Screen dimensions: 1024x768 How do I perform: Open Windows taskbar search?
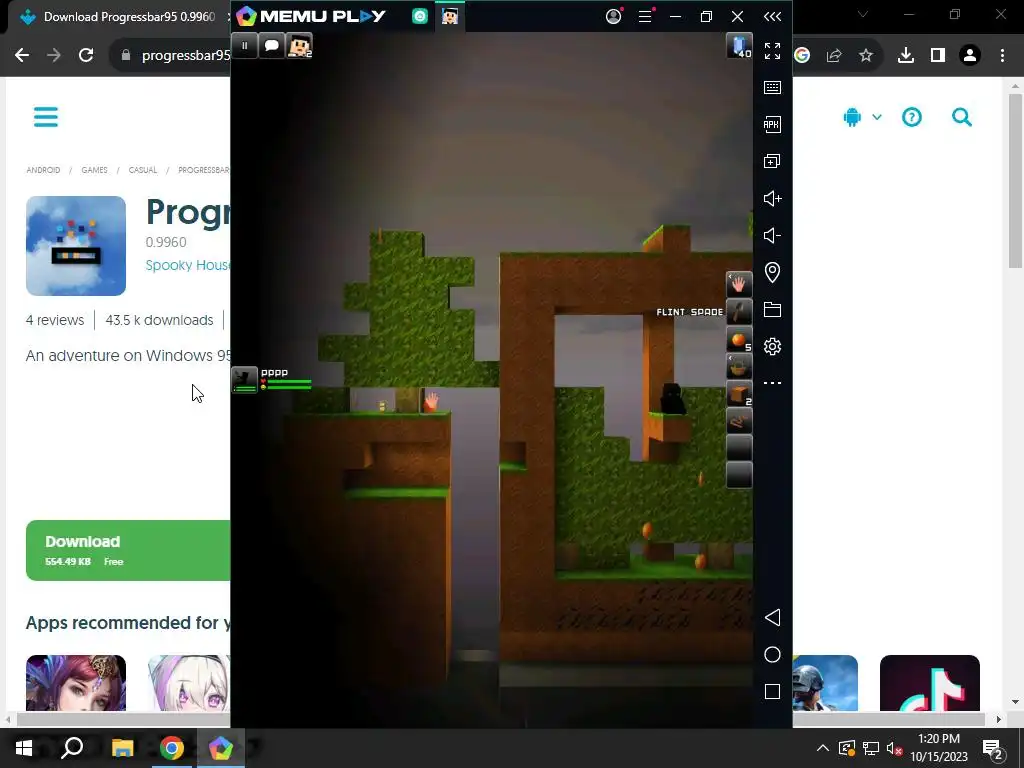point(72,748)
